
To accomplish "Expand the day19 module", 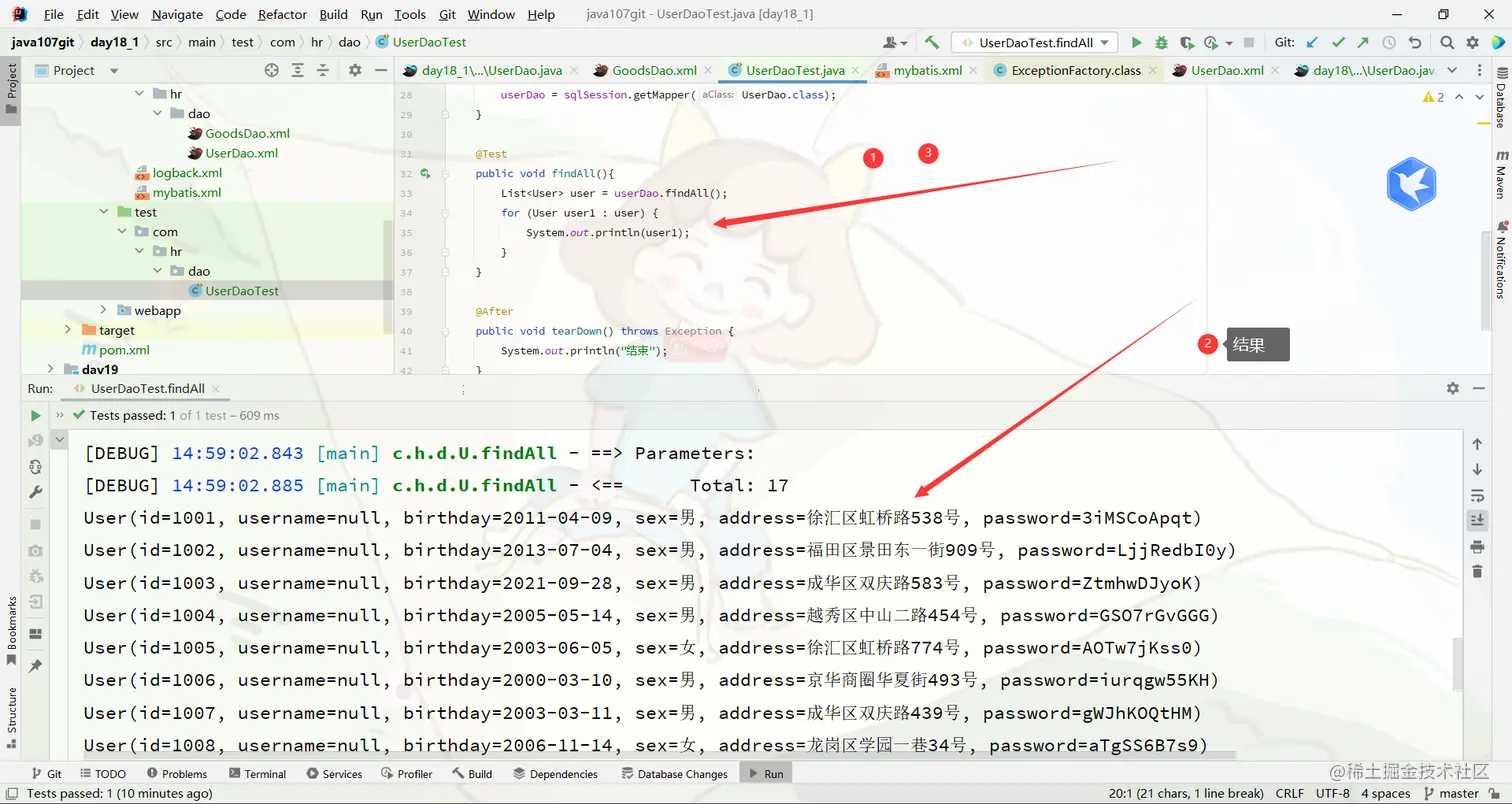I will coord(50,369).
